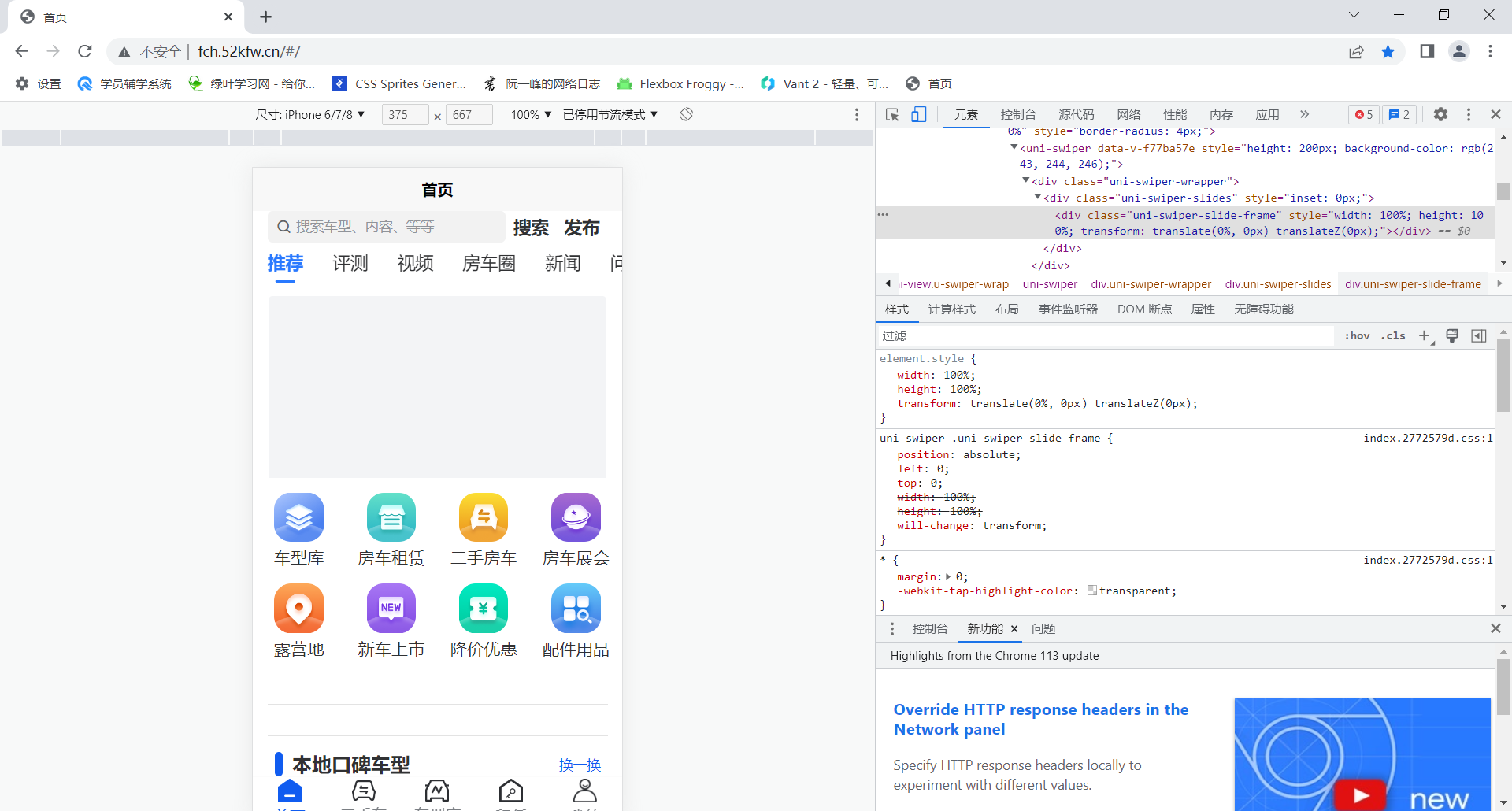Switch to the 网络 tab

[x=1128, y=115]
